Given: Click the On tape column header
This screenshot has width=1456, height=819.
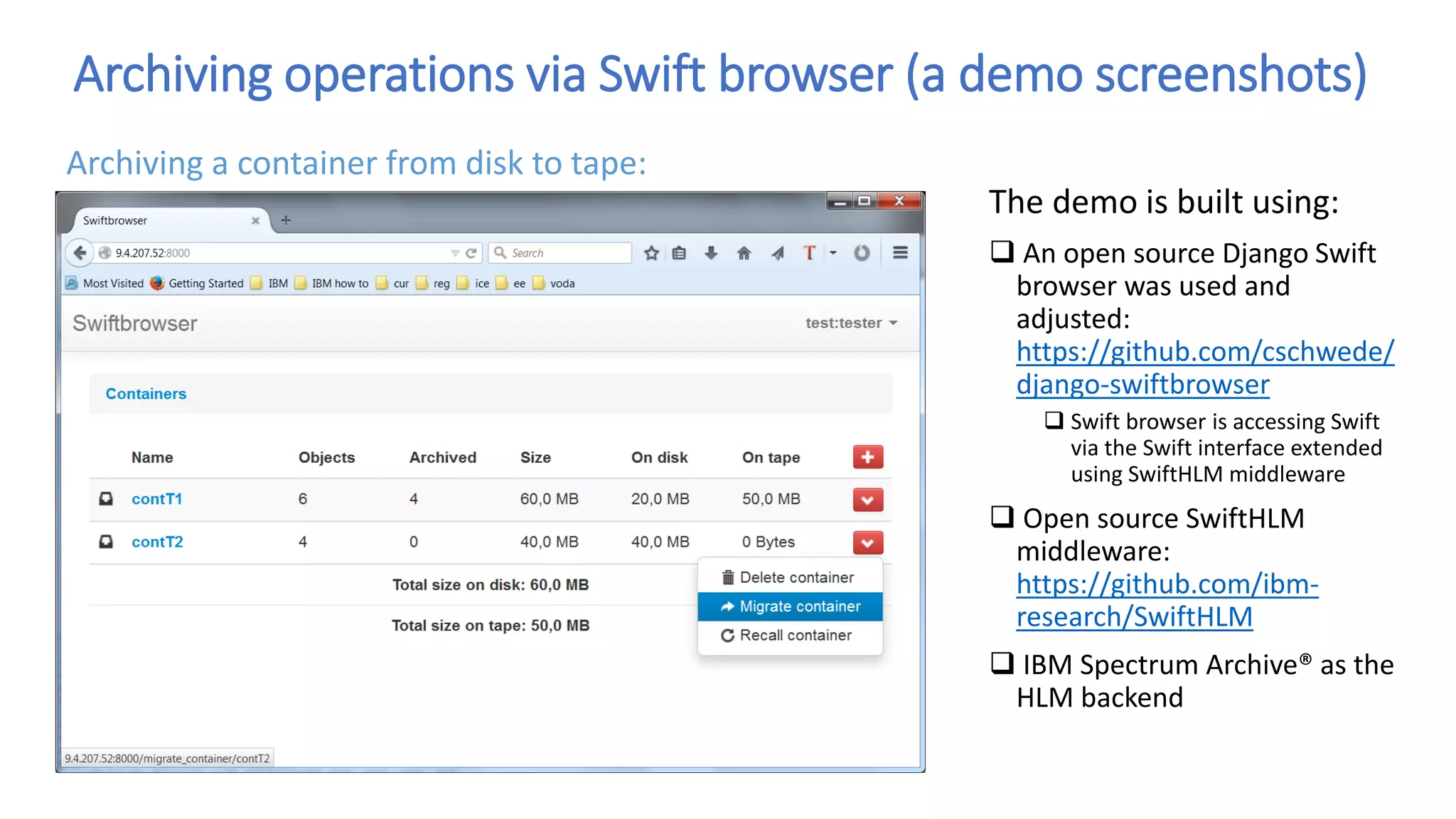Looking at the screenshot, I should click(x=771, y=457).
